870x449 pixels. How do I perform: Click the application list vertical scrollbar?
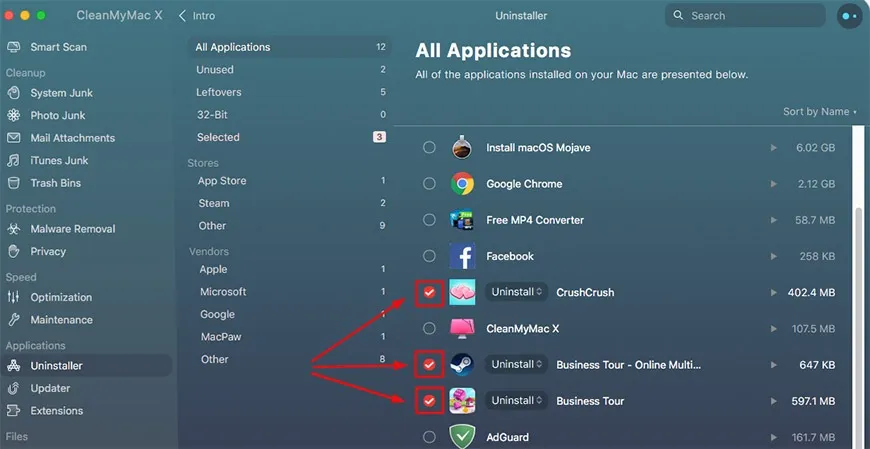pos(858,327)
